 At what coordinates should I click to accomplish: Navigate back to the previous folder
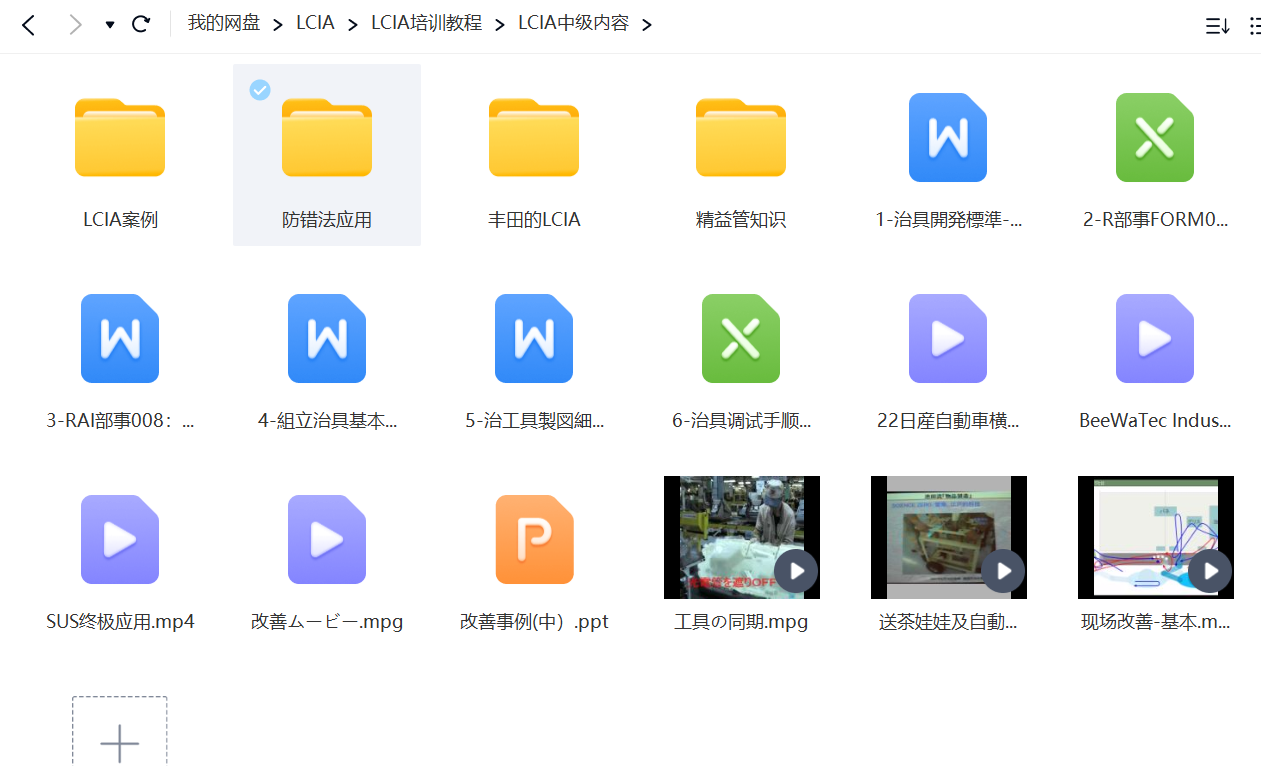28,24
